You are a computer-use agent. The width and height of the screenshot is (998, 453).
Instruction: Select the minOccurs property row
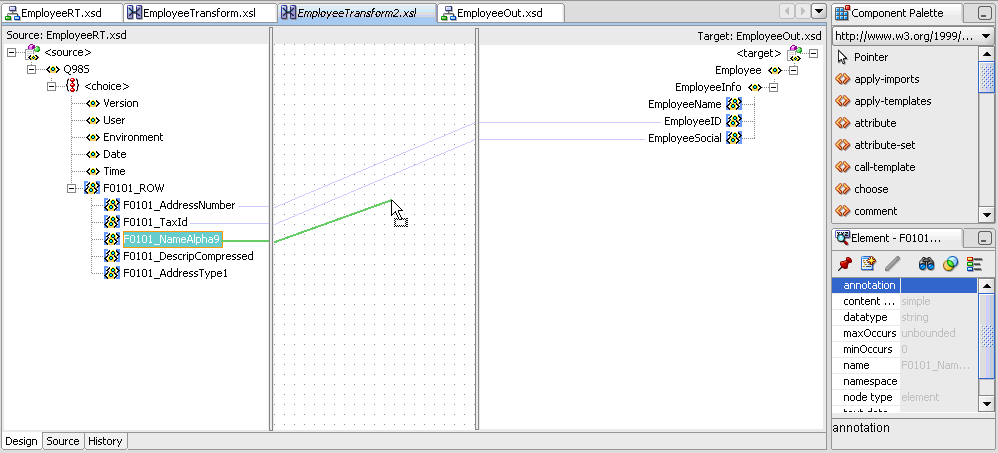[904, 349]
